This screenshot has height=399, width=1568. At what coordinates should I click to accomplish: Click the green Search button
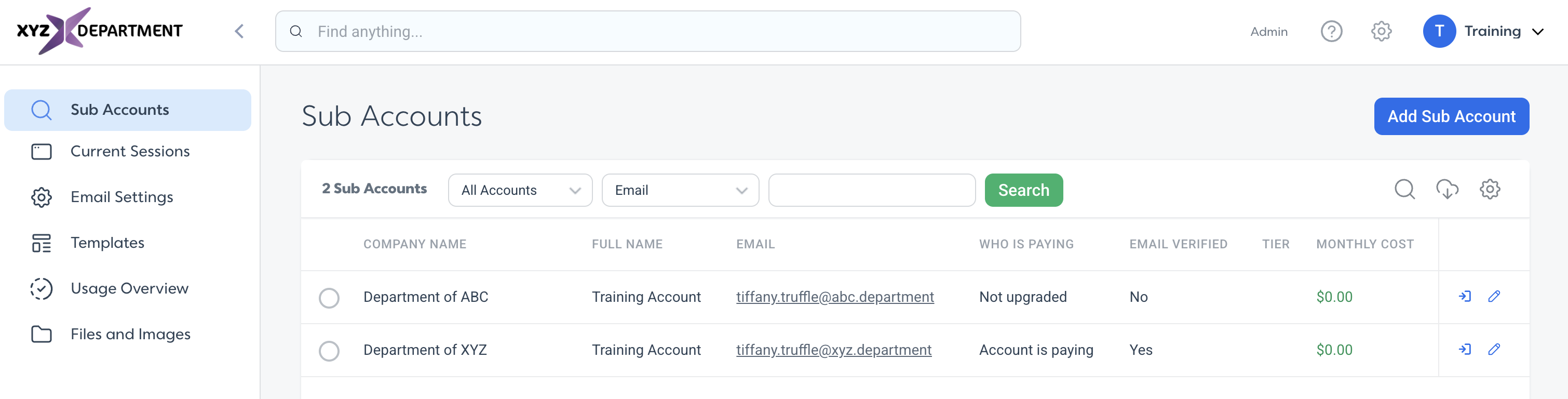(x=1023, y=190)
